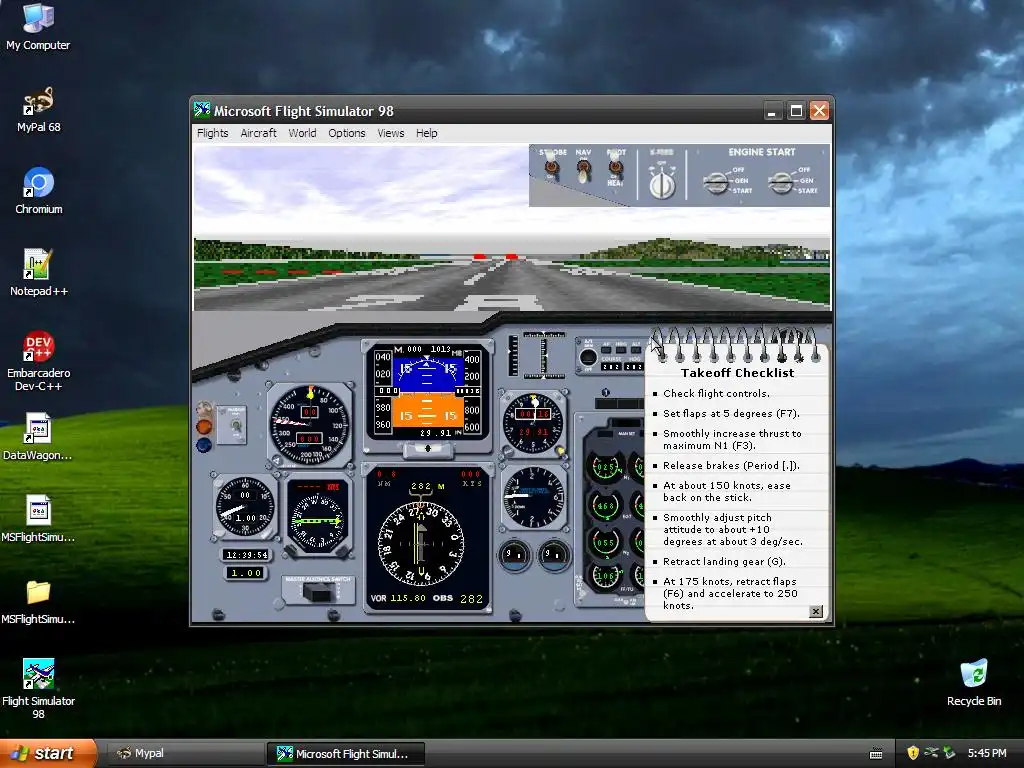Viewport: 1024px width, 768px height.
Task: Select the Notepad++ desktop icon
Action: click(39, 273)
